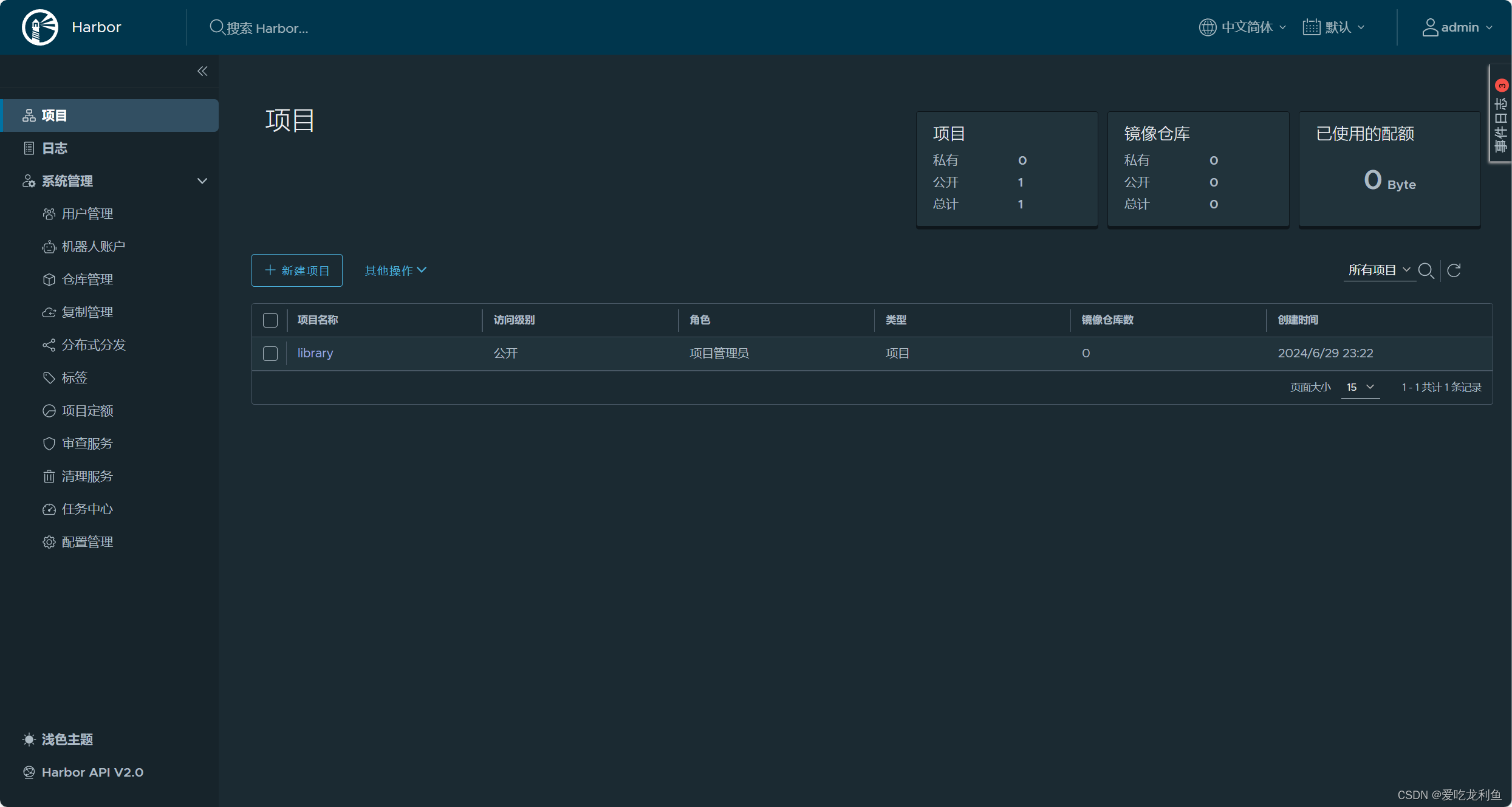The image size is (1512, 807).
Task: Click the 日志 document icon
Action: pos(29,148)
